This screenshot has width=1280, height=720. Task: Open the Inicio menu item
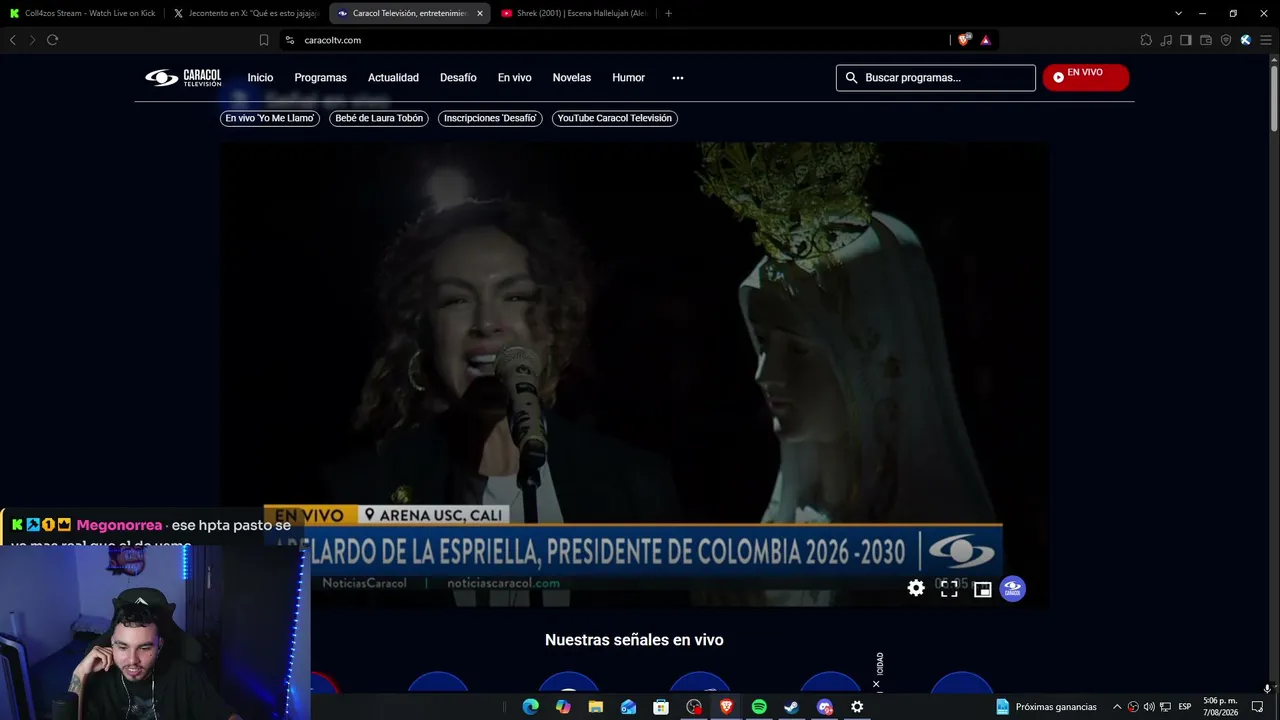click(260, 78)
